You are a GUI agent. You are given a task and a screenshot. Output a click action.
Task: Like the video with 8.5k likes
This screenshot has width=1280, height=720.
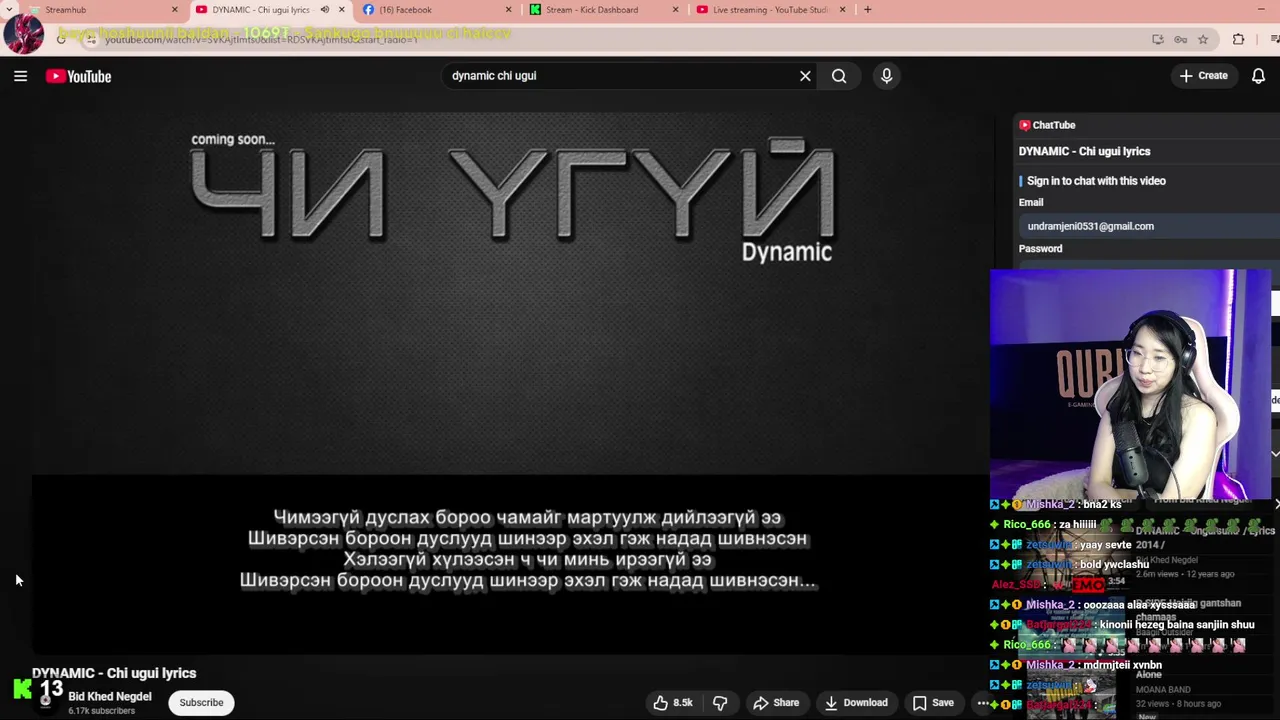673,703
